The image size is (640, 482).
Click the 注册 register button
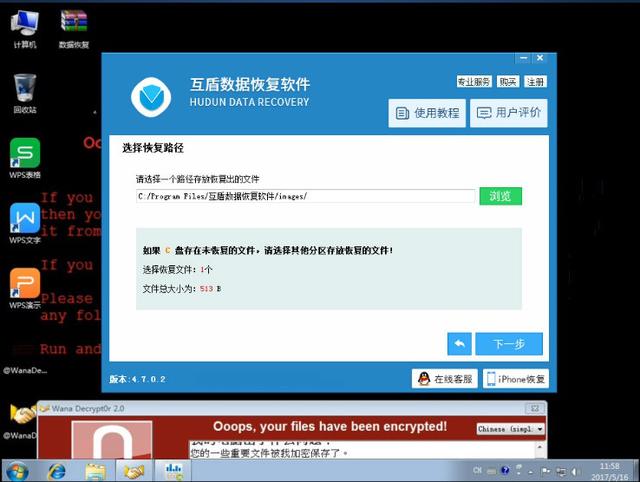pos(535,82)
